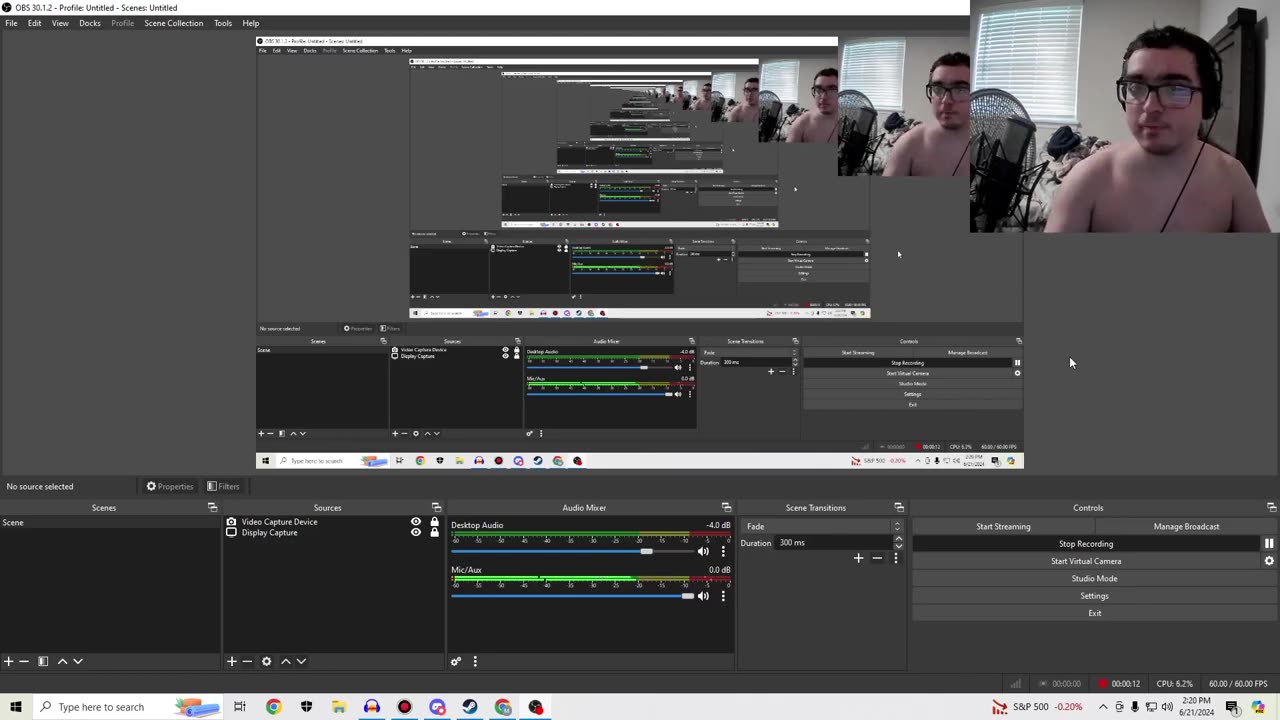Open source Properties button

pos(170,486)
